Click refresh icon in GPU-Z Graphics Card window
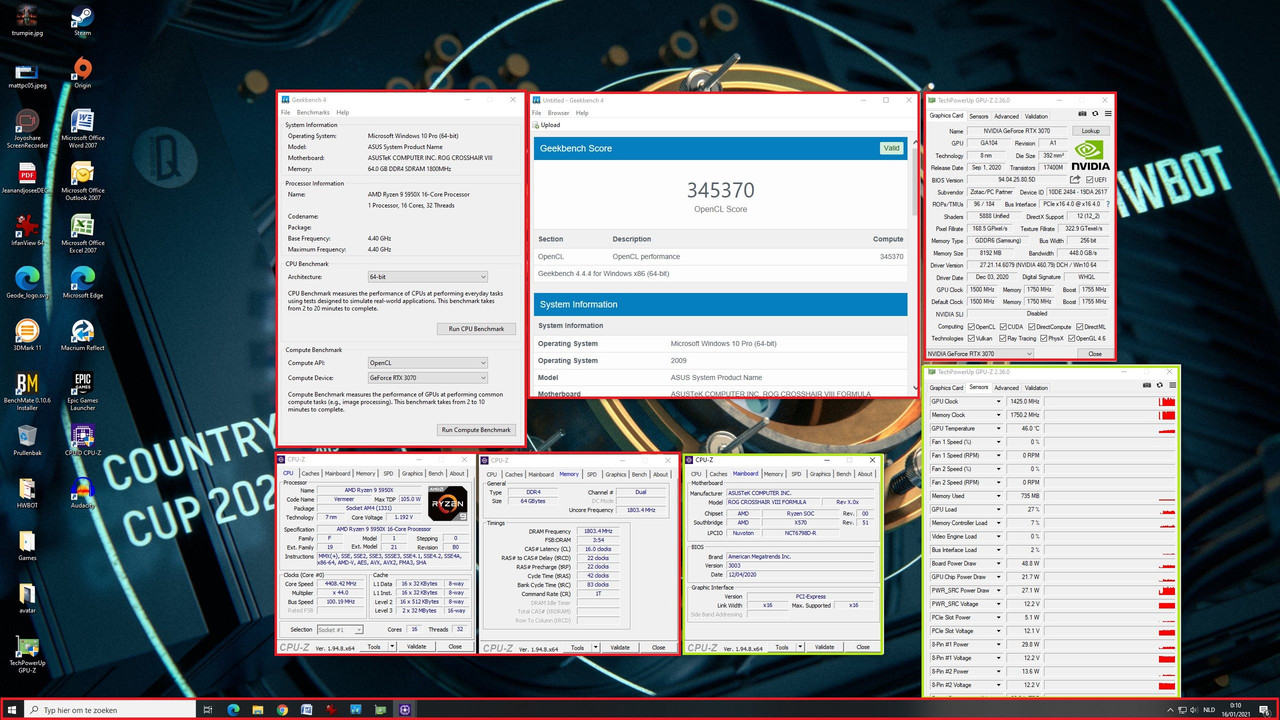 (x=1095, y=115)
